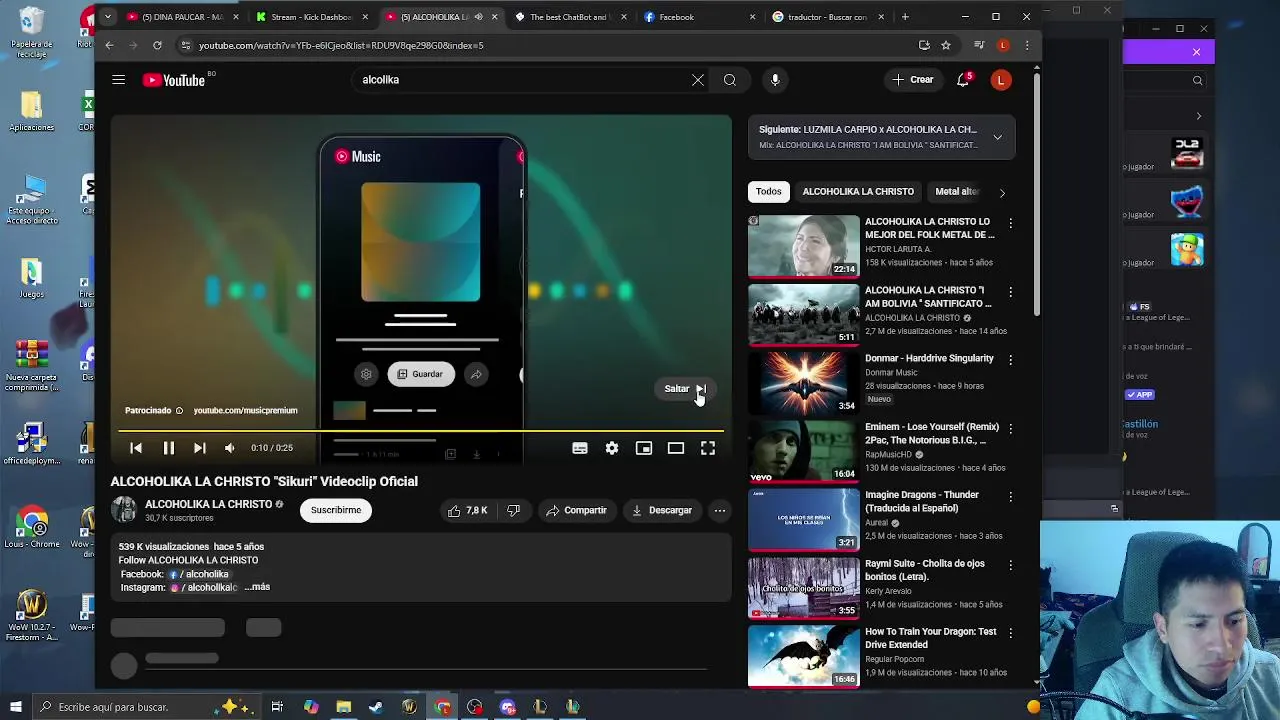Go to previous video in playlist

(136, 448)
